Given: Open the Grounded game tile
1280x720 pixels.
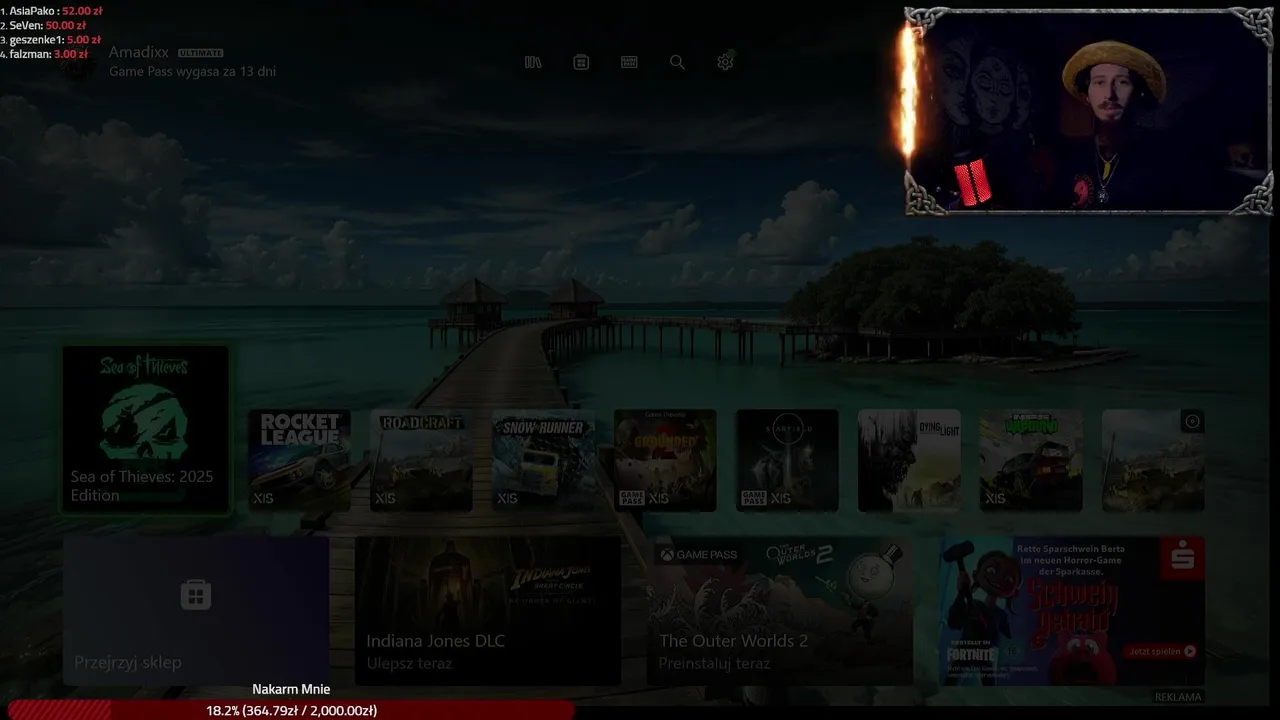Looking at the screenshot, I should (665, 460).
